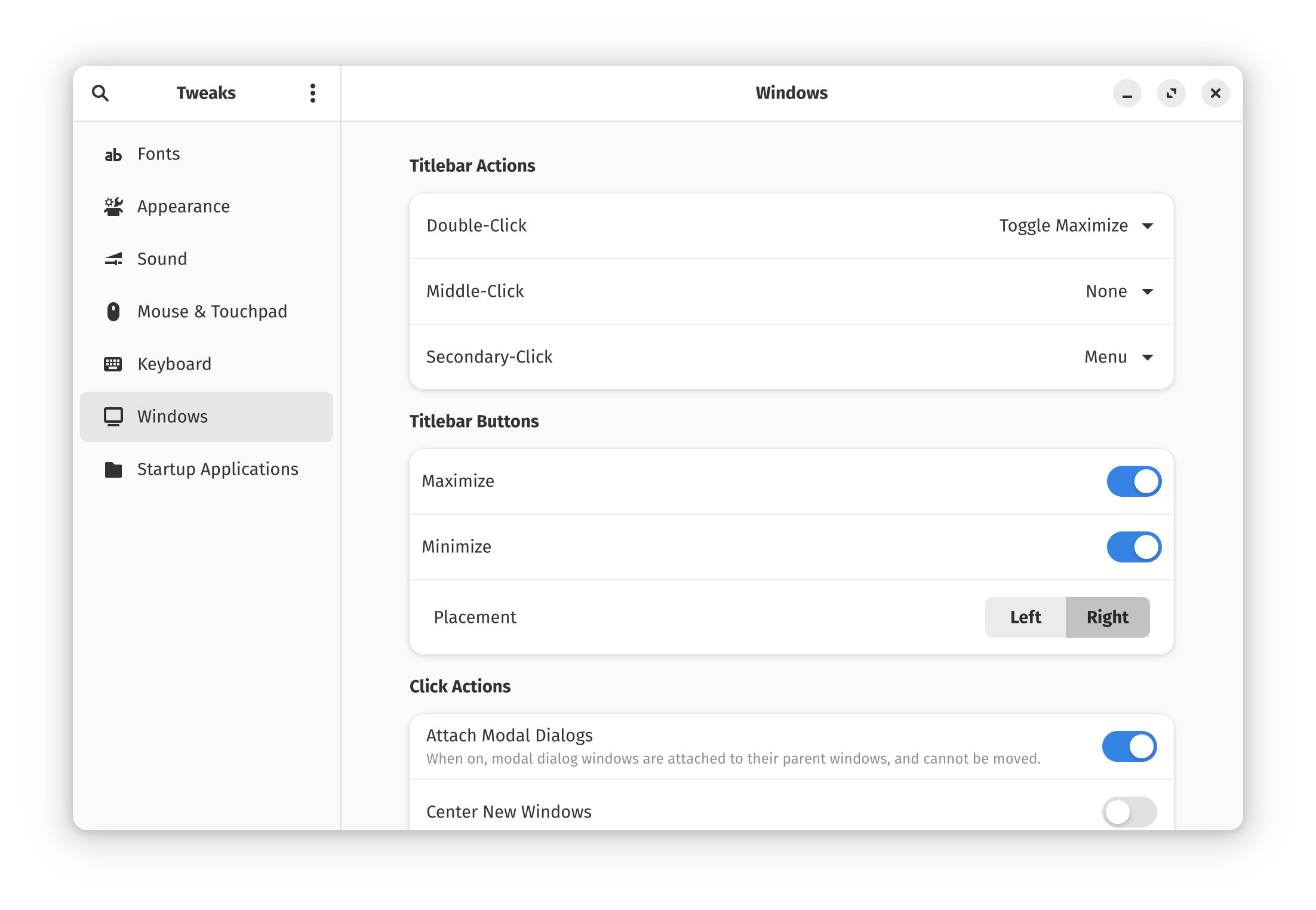Click the Sound sidebar icon
This screenshot has height=910, width=1316.
114,258
